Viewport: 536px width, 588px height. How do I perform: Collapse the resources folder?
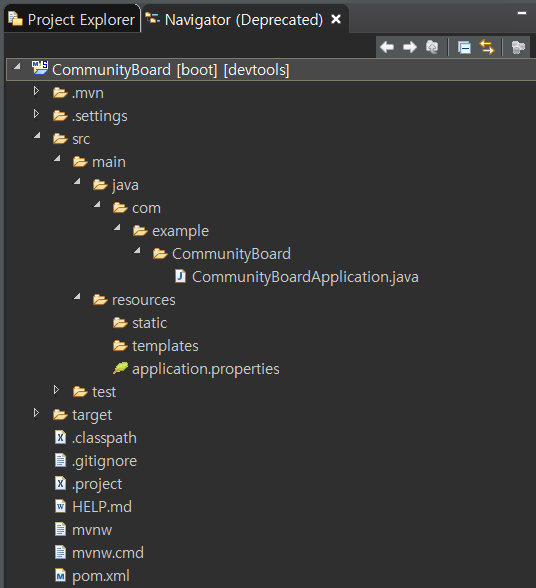point(77,296)
